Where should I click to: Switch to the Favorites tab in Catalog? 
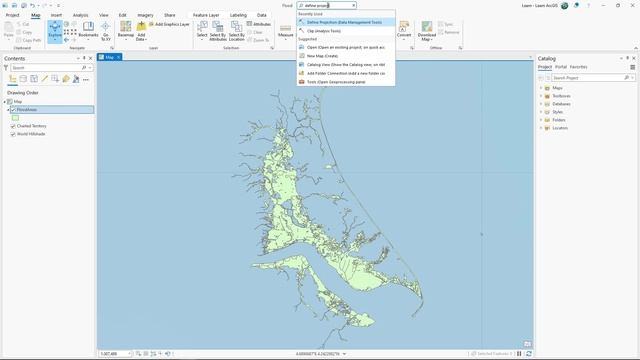click(x=578, y=67)
